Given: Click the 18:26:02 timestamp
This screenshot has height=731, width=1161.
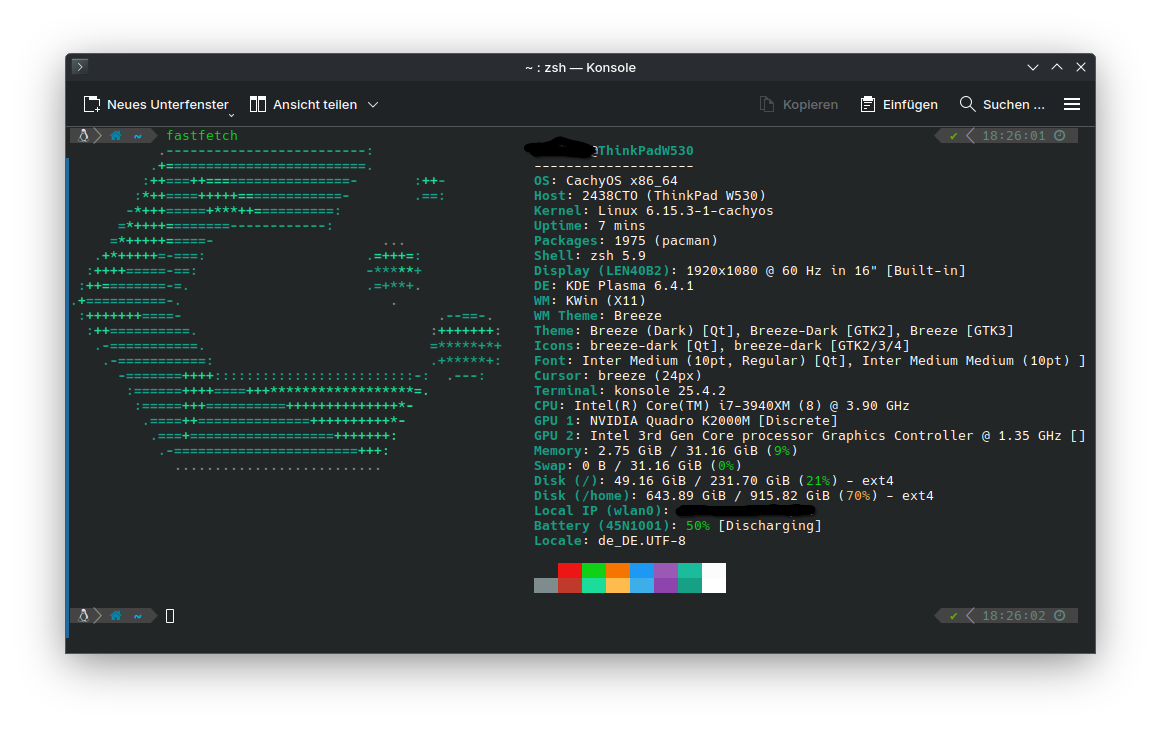Looking at the screenshot, I should click(x=1014, y=615).
